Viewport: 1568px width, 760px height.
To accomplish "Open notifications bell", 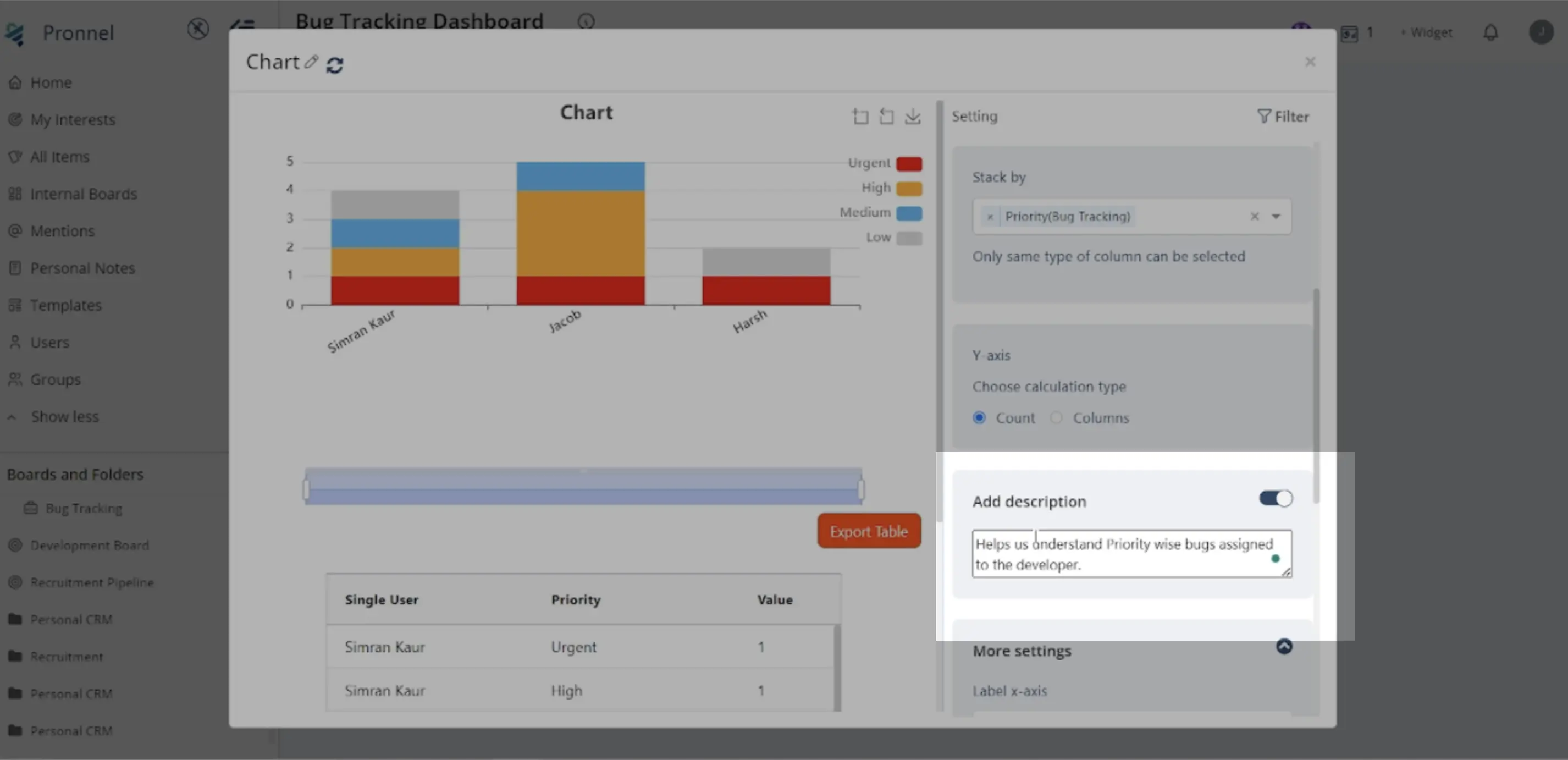I will pyautogui.click(x=1490, y=32).
